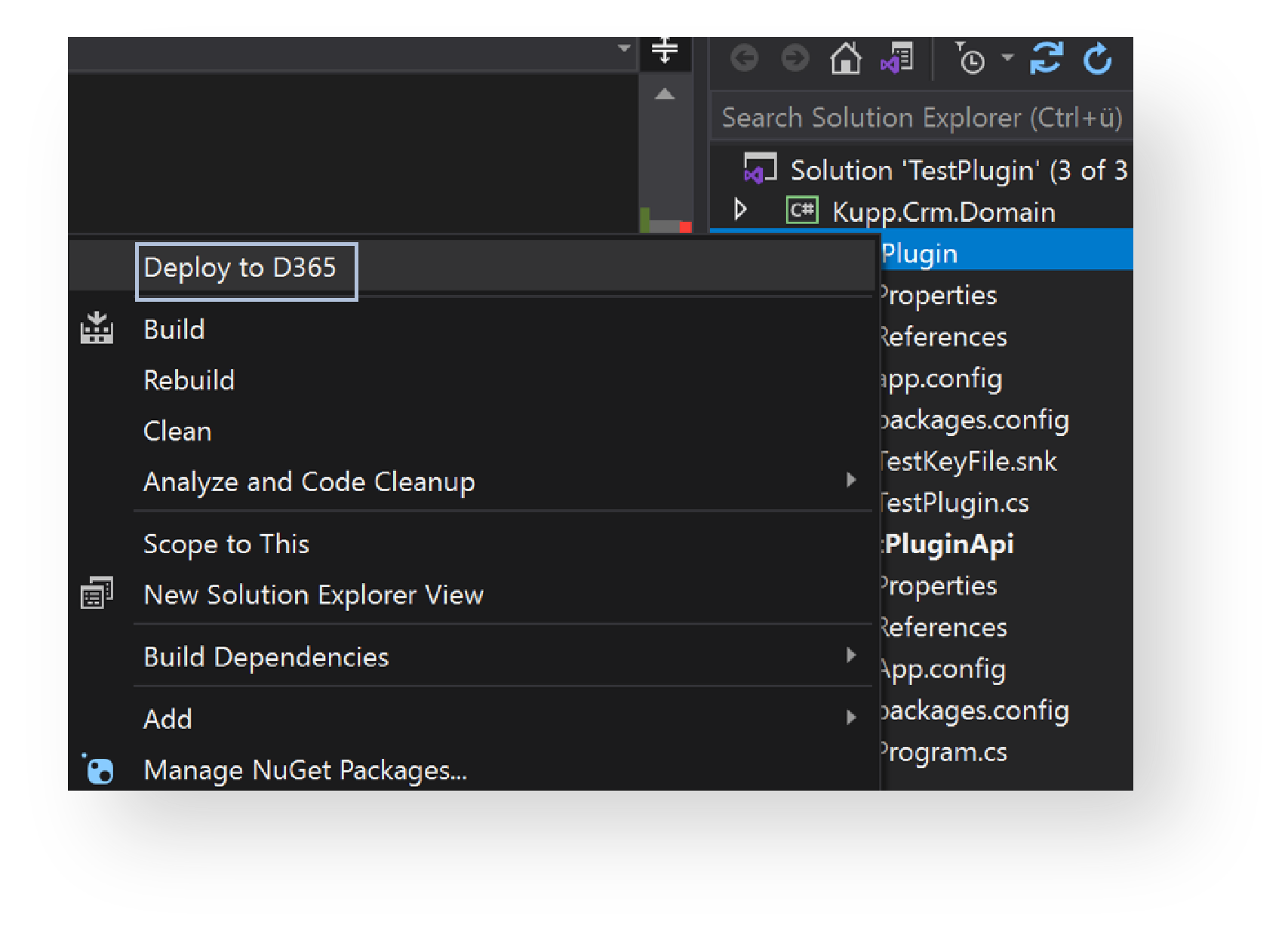This screenshot has height=940, width=1288.
Task: Click the NuGet icon in the context menu
Action: [x=98, y=770]
